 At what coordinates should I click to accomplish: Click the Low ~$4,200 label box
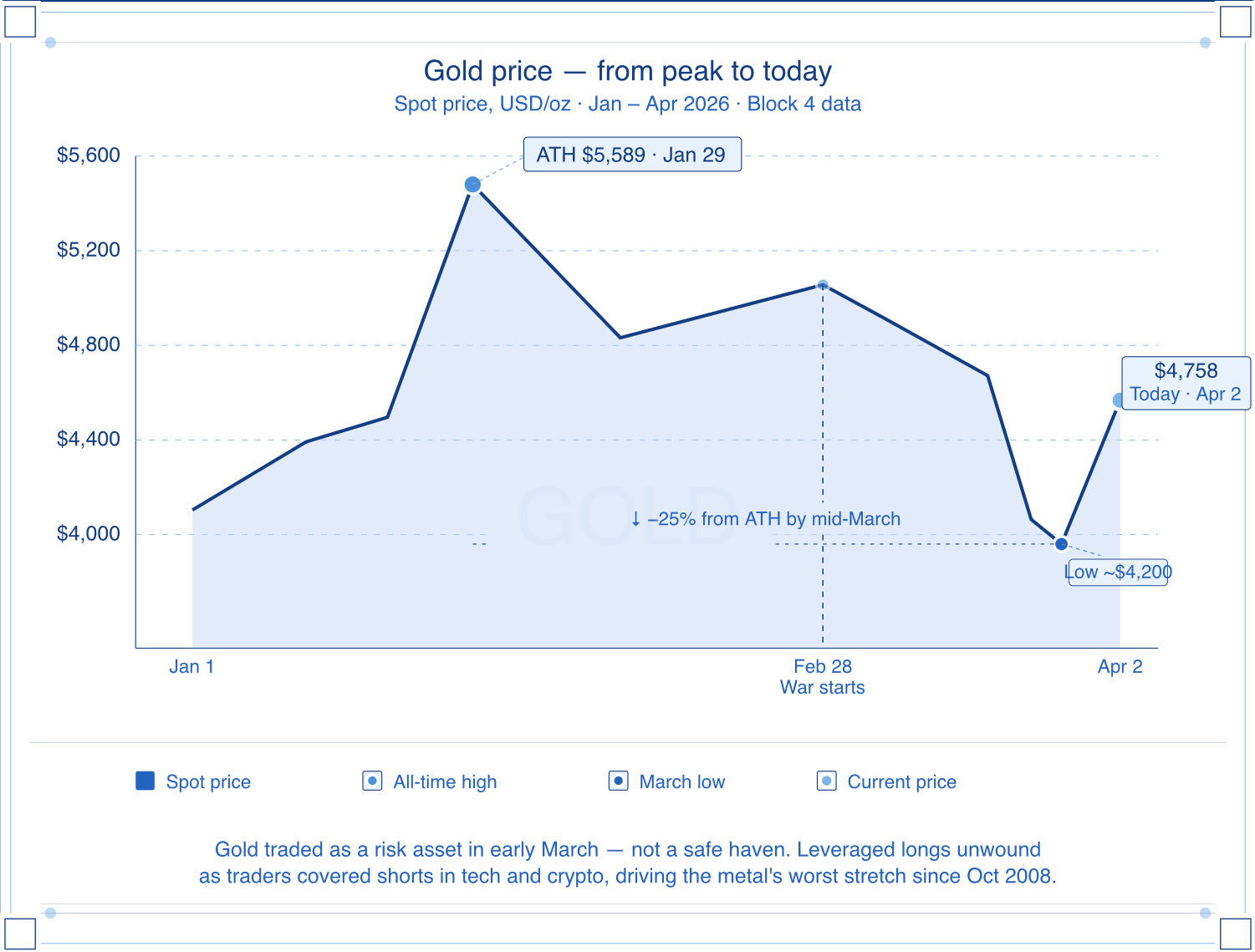point(1118,573)
